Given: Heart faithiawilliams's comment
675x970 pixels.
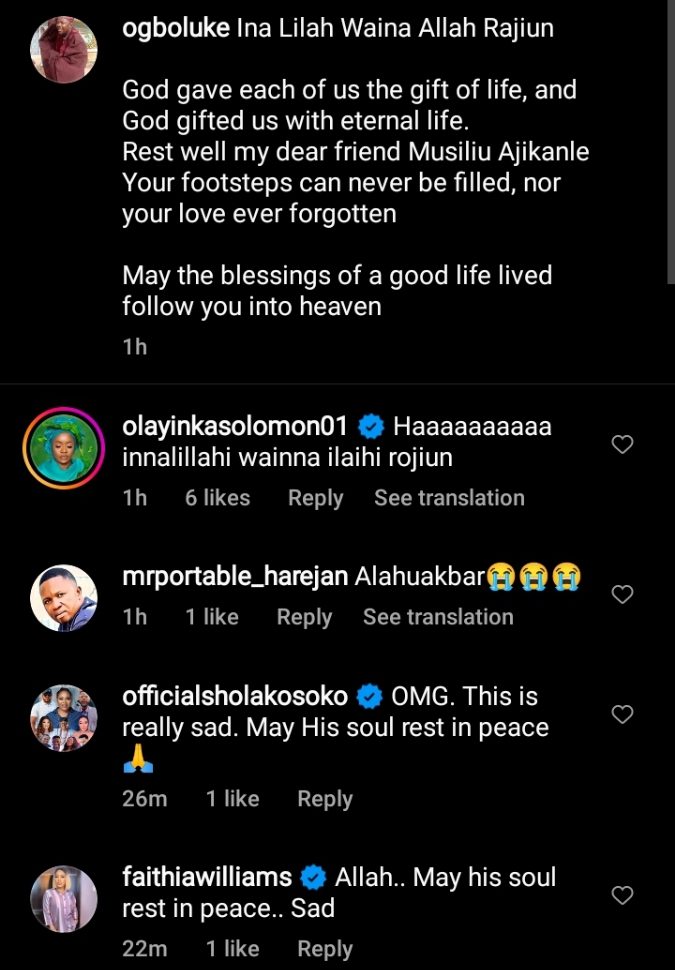Looking at the screenshot, I should point(622,895).
